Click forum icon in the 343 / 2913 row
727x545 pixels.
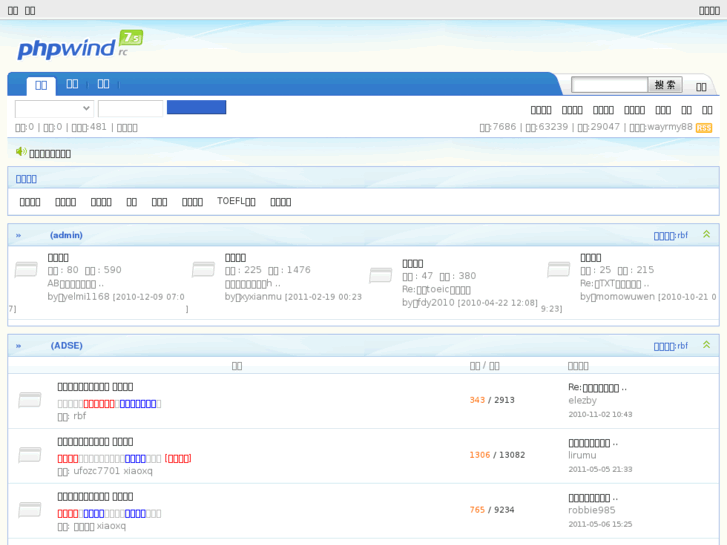pos(30,400)
